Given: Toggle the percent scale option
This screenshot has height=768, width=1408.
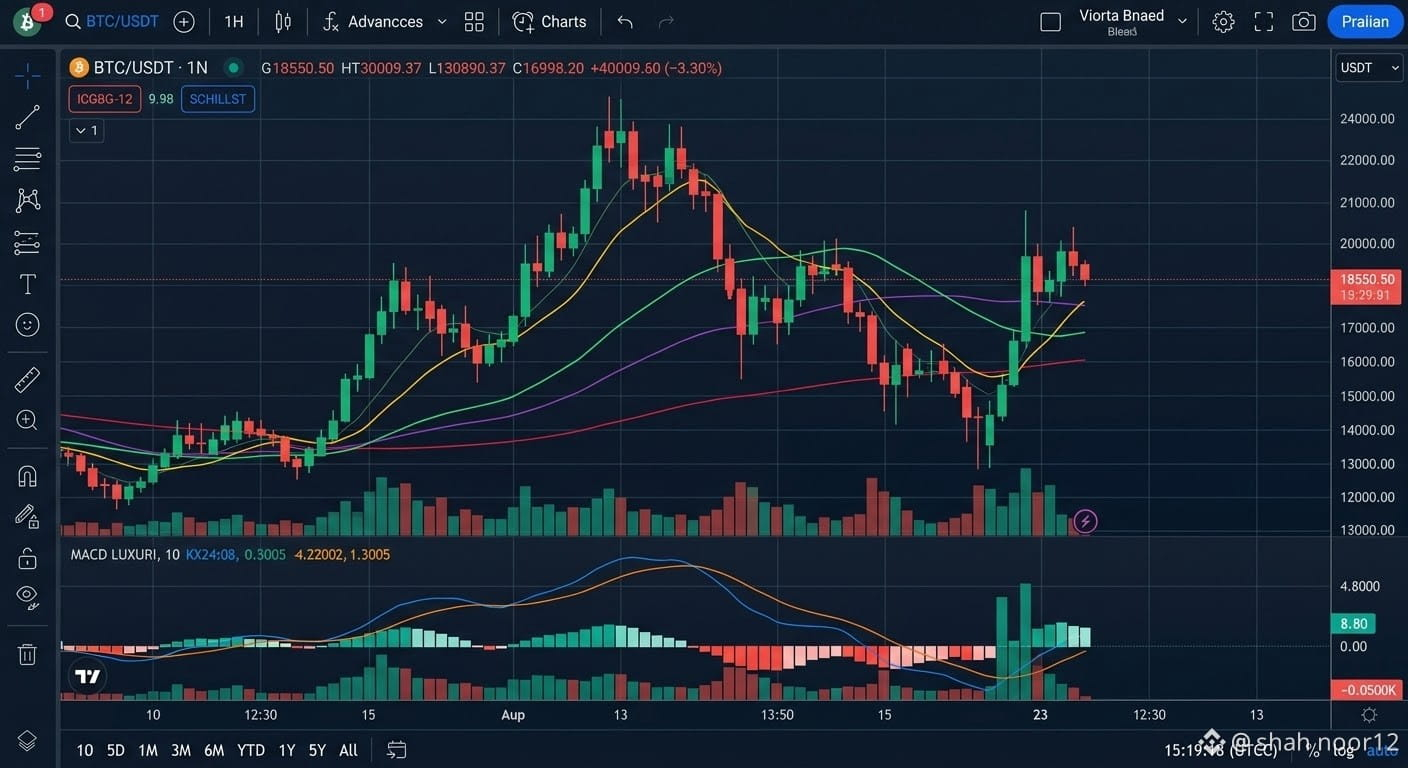Looking at the screenshot, I should point(1313,750).
